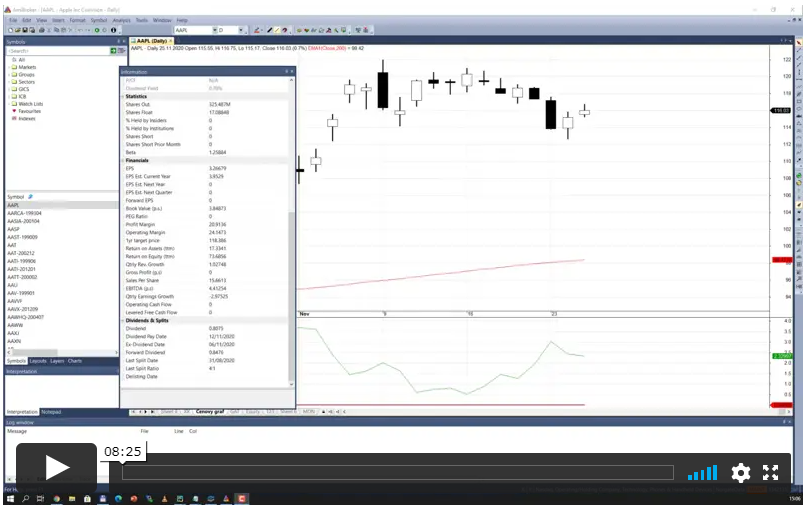Switch to the Notepad tab
The image size is (805, 508).
point(51,412)
